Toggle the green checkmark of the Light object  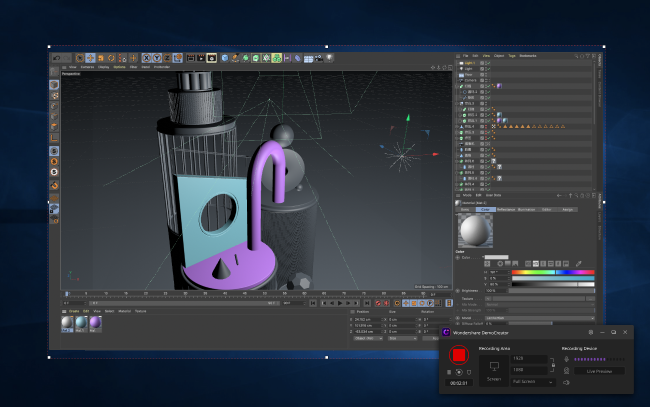488,69
